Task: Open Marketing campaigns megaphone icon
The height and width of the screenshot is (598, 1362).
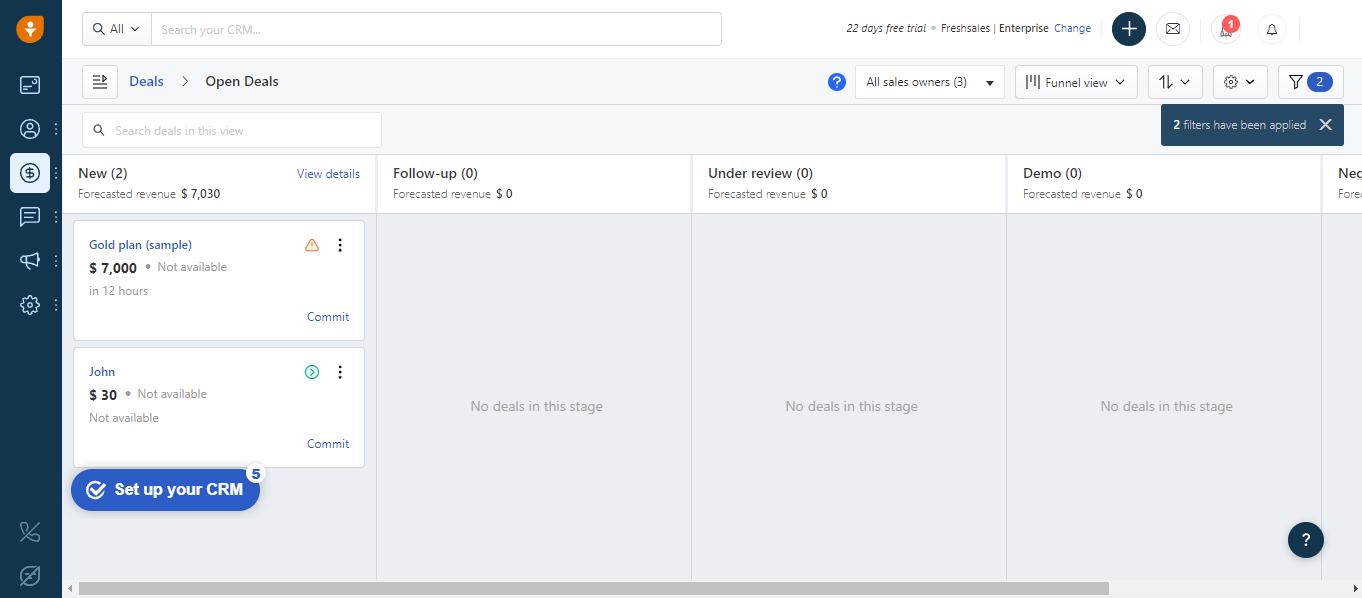Action: click(x=30, y=261)
